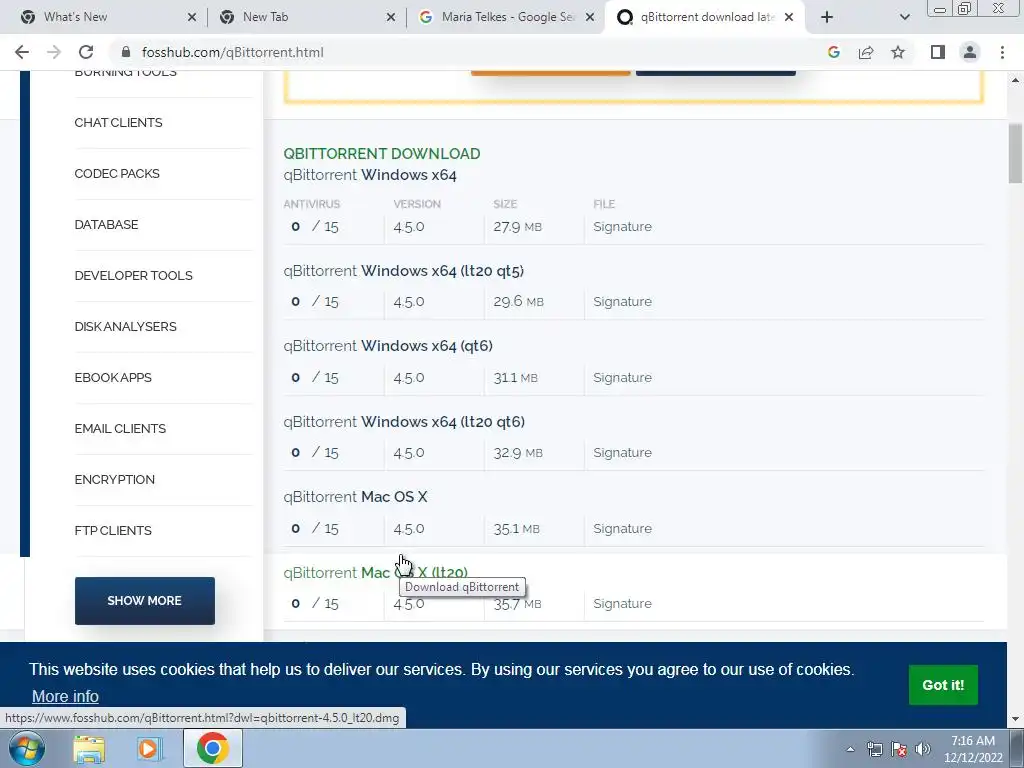Click the forward navigation arrow
1024x768 pixels.
54,52
